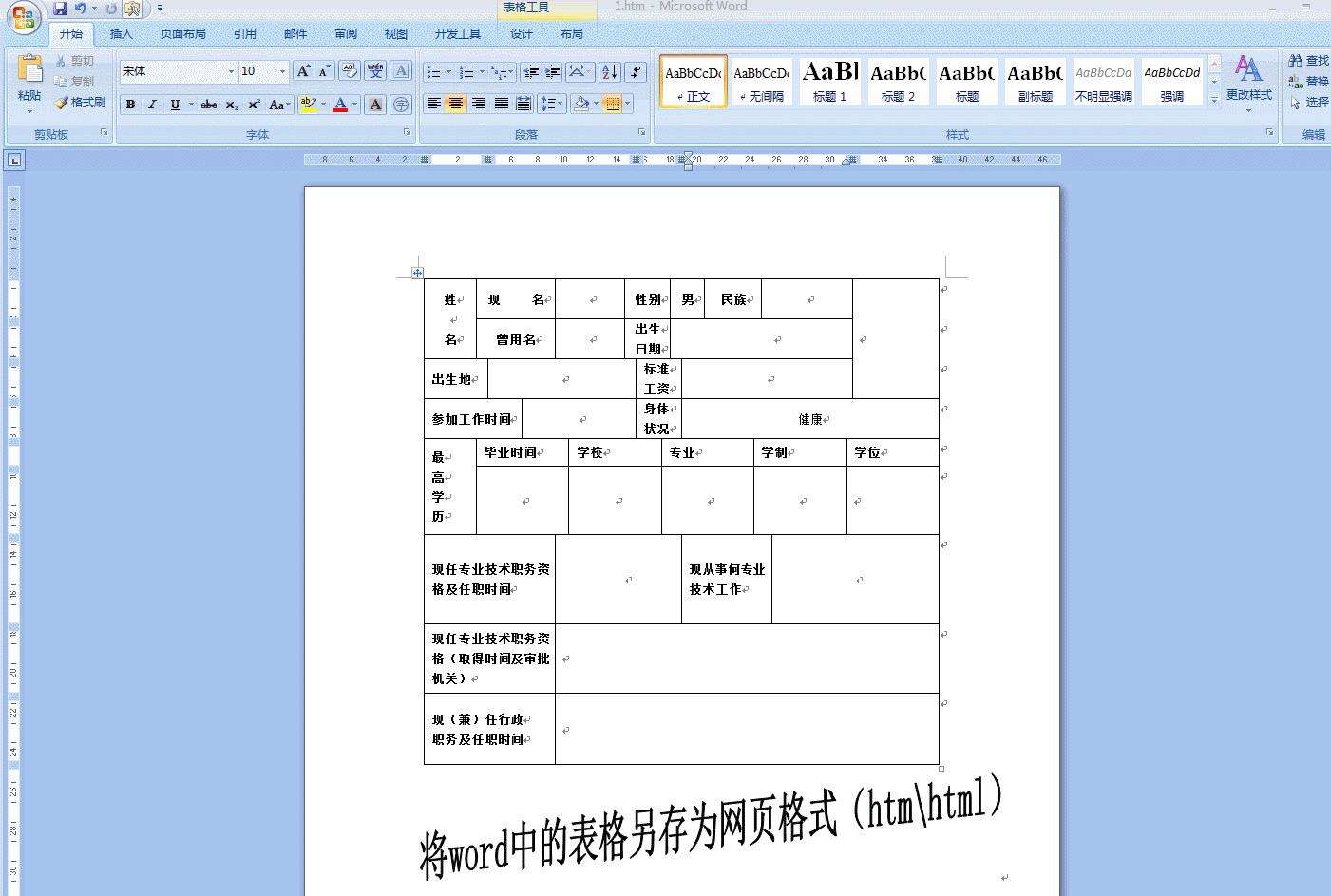Click the Superscript icon
This screenshot has width=1331, height=896.
pos(253,104)
